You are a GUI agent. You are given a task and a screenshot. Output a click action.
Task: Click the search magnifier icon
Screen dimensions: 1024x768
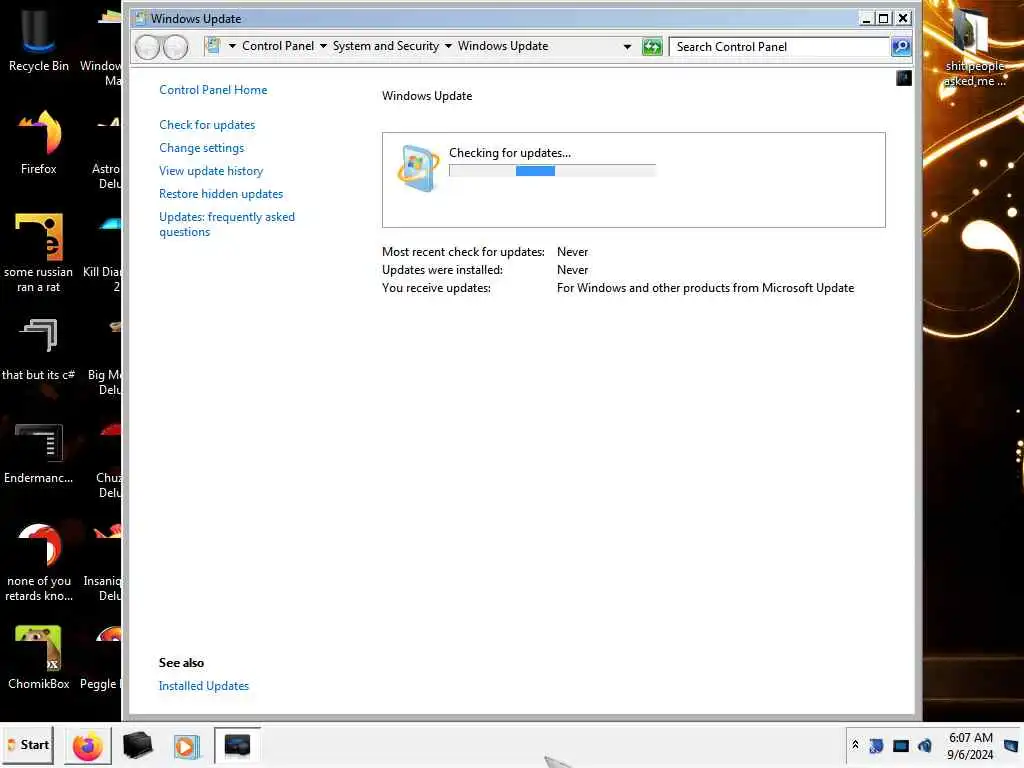pyautogui.click(x=901, y=47)
